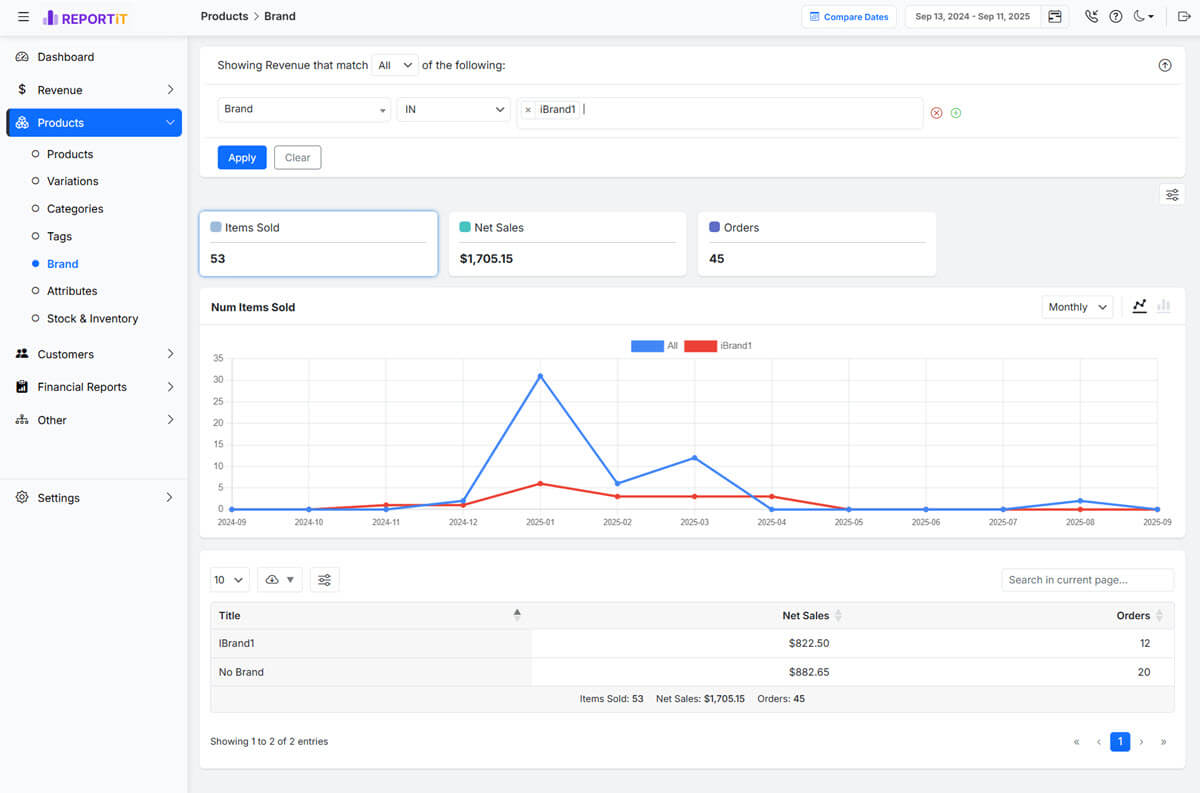Open the calendar date picker icon
Image resolution: width=1200 pixels, height=793 pixels.
(x=1055, y=17)
